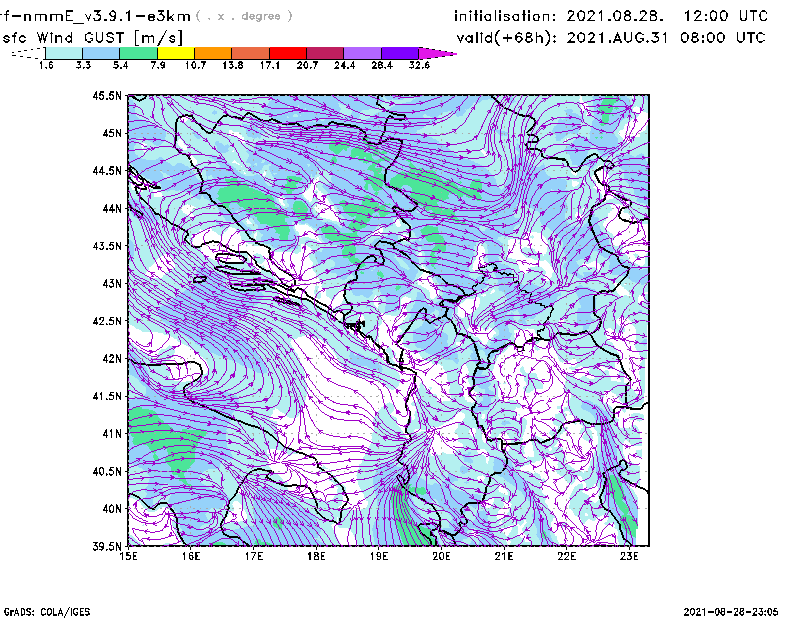Image resolution: width=800 pixels, height=618 pixels.
Task: Click the '7.9' colorbar value
Action: (158, 65)
